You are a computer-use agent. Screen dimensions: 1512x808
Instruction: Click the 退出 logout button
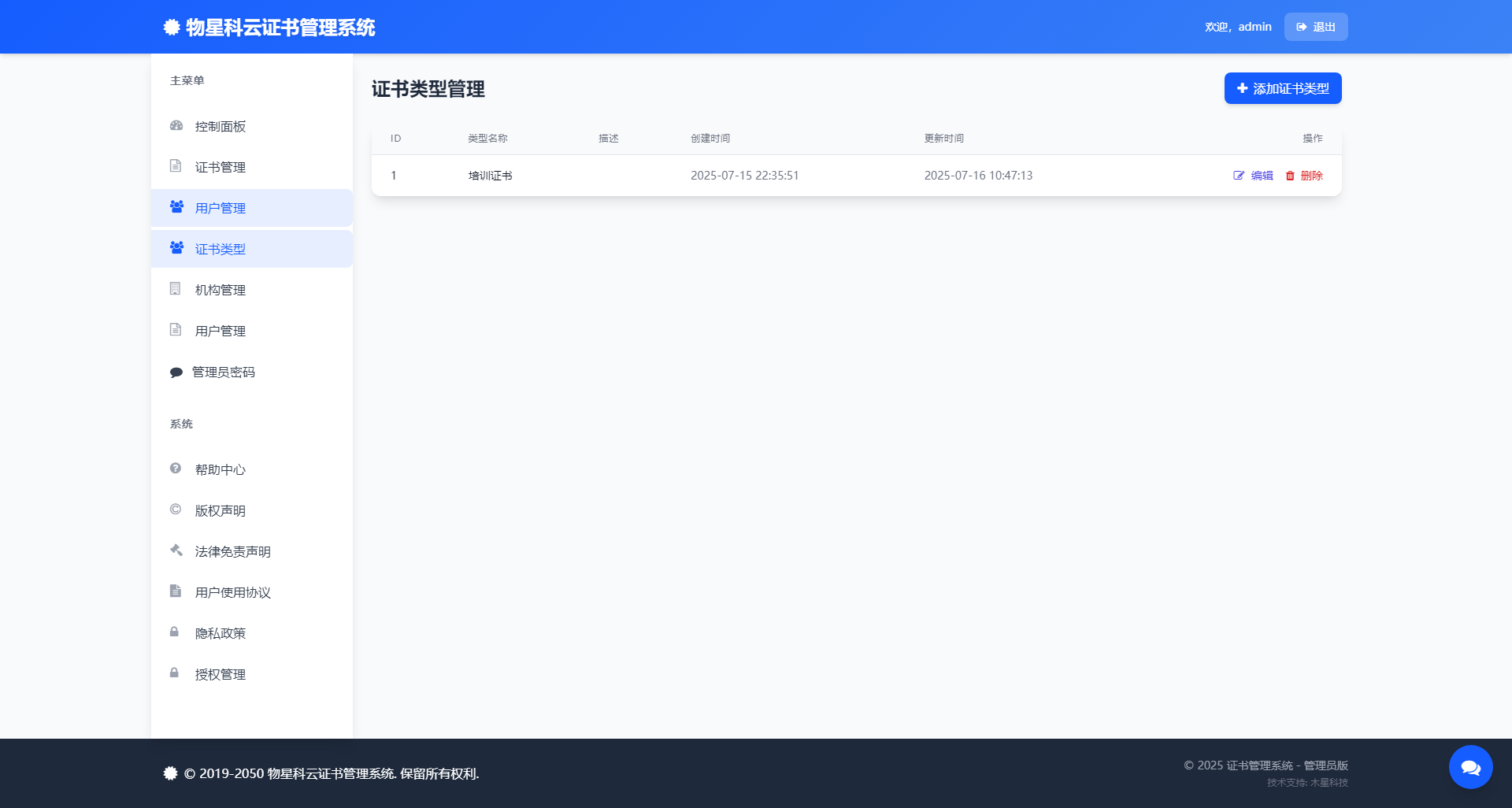coord(1316,27)
